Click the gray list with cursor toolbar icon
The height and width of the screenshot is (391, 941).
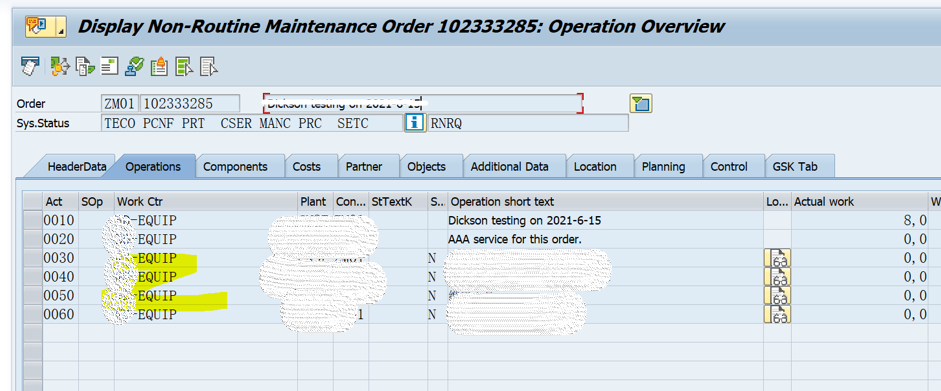click(x=208, y=67)
